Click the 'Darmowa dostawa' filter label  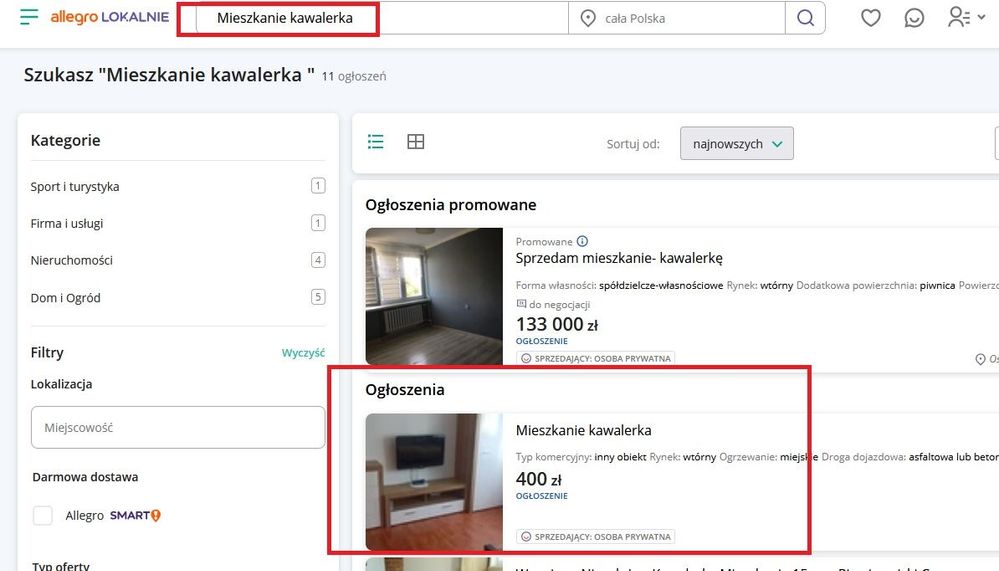(x=85, y=477)
